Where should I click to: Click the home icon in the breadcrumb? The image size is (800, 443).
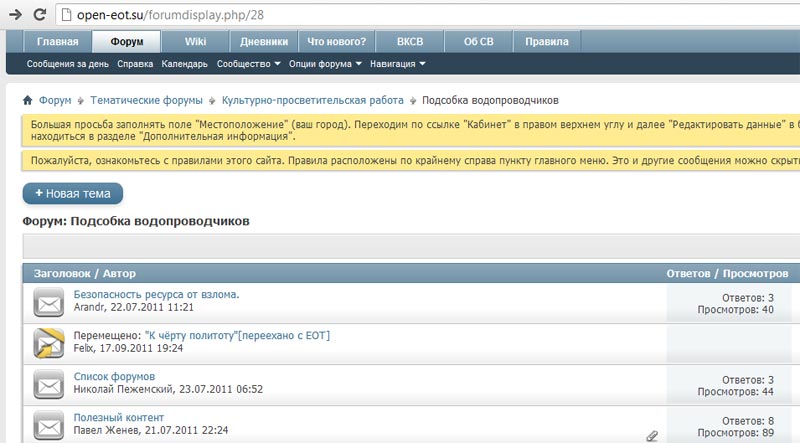(28, 100)
